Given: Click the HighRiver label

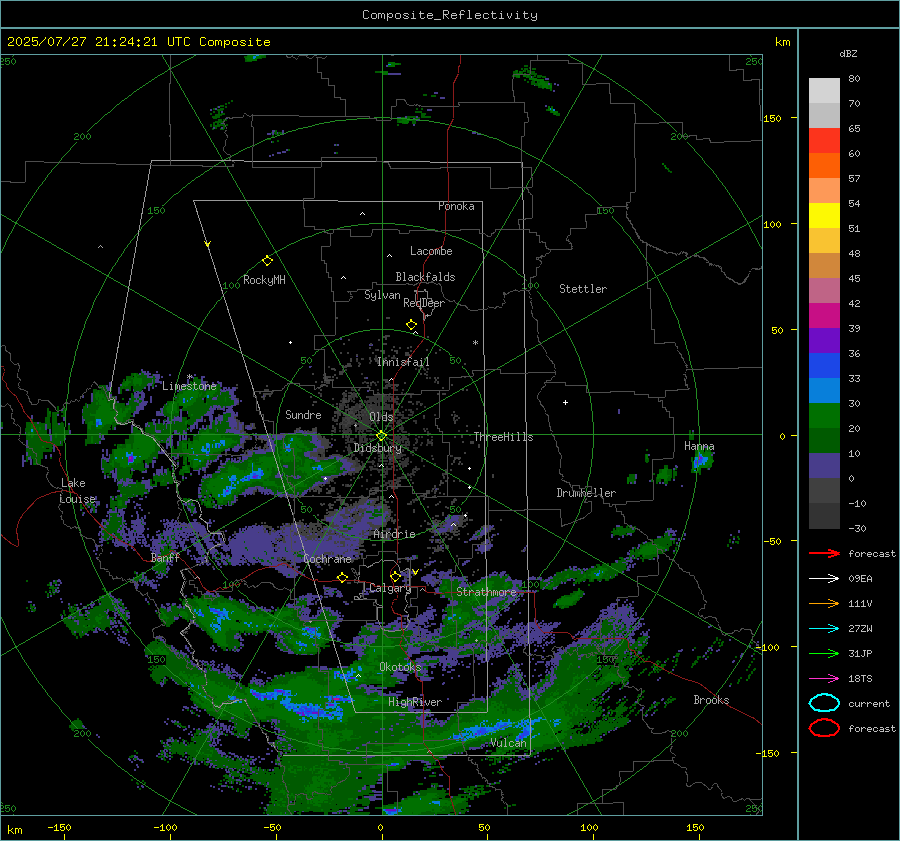Looking at the screenshot, I should (415, 702).
